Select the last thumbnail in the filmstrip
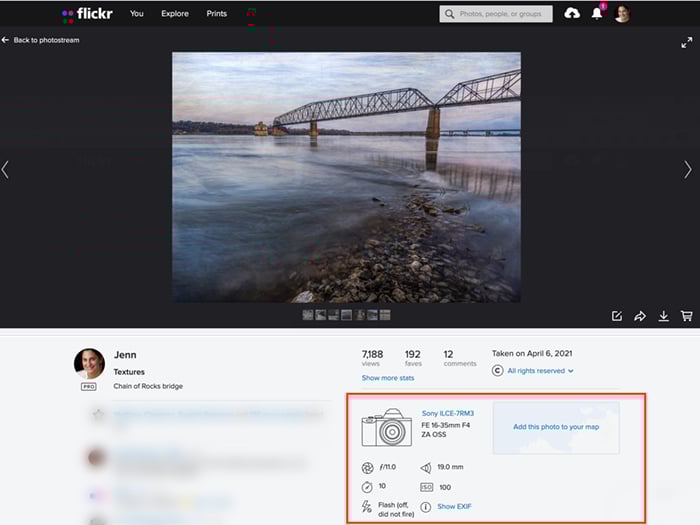The image size is (700, 525). pos(385,315)
